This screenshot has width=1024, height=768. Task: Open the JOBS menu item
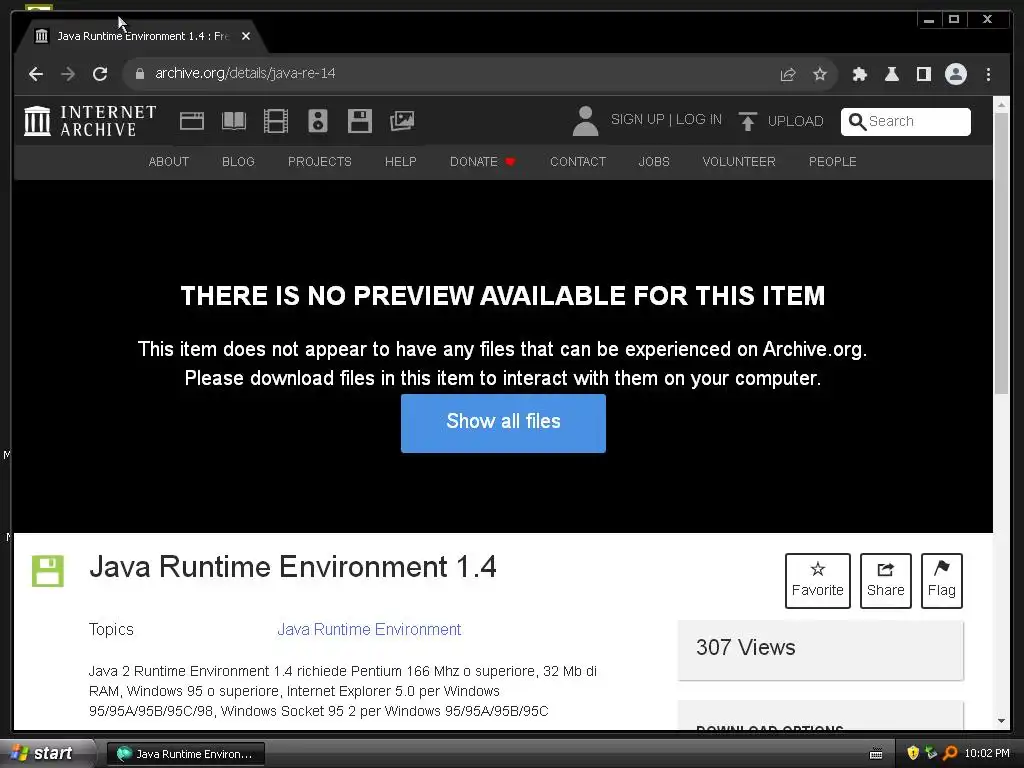pyautogui.click(x=654, y=162)
